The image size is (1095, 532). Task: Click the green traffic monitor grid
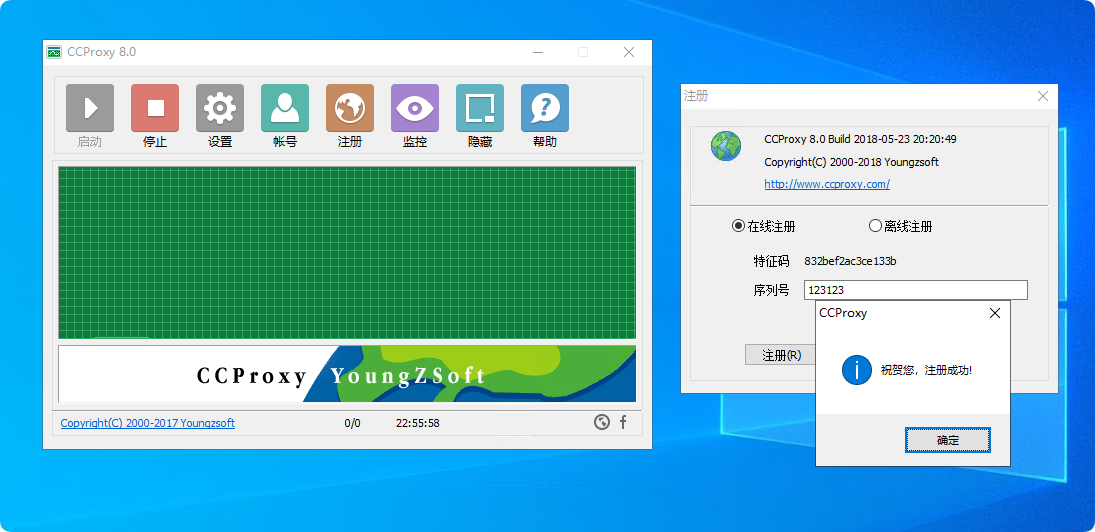347,253
